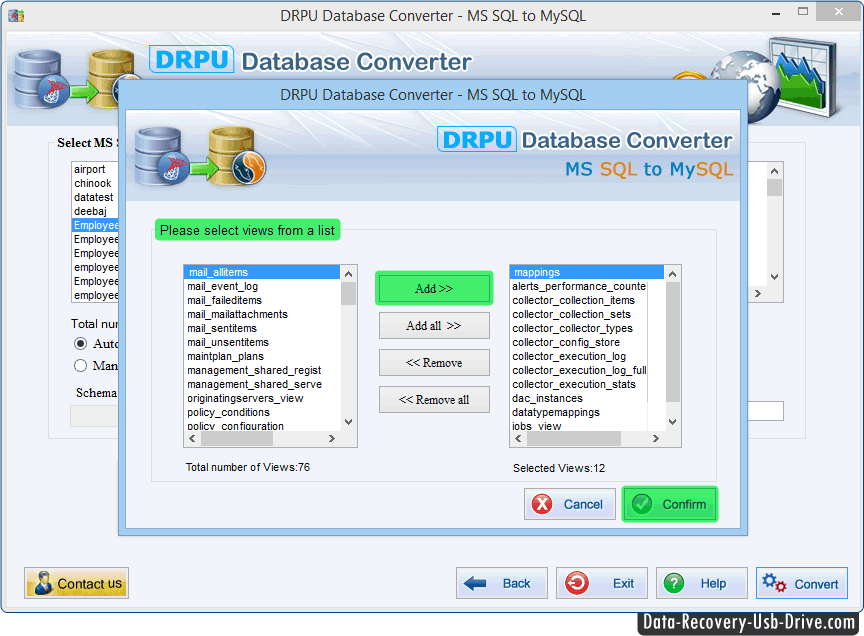Image resolution: width=864 pixels, height=636 pixels.
Task: Click up arrow of available views scrollbar
Action: (348, 273)
